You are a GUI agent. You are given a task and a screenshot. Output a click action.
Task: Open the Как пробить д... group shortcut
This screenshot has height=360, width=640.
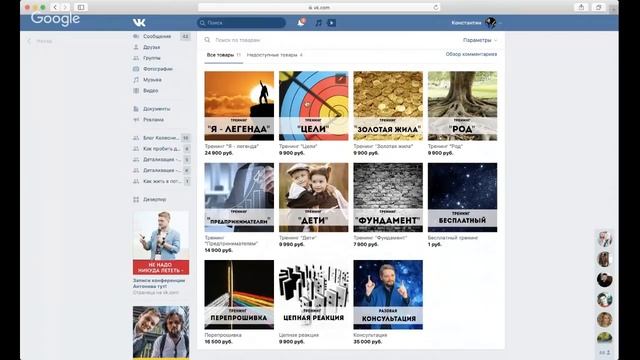[161, 149]
